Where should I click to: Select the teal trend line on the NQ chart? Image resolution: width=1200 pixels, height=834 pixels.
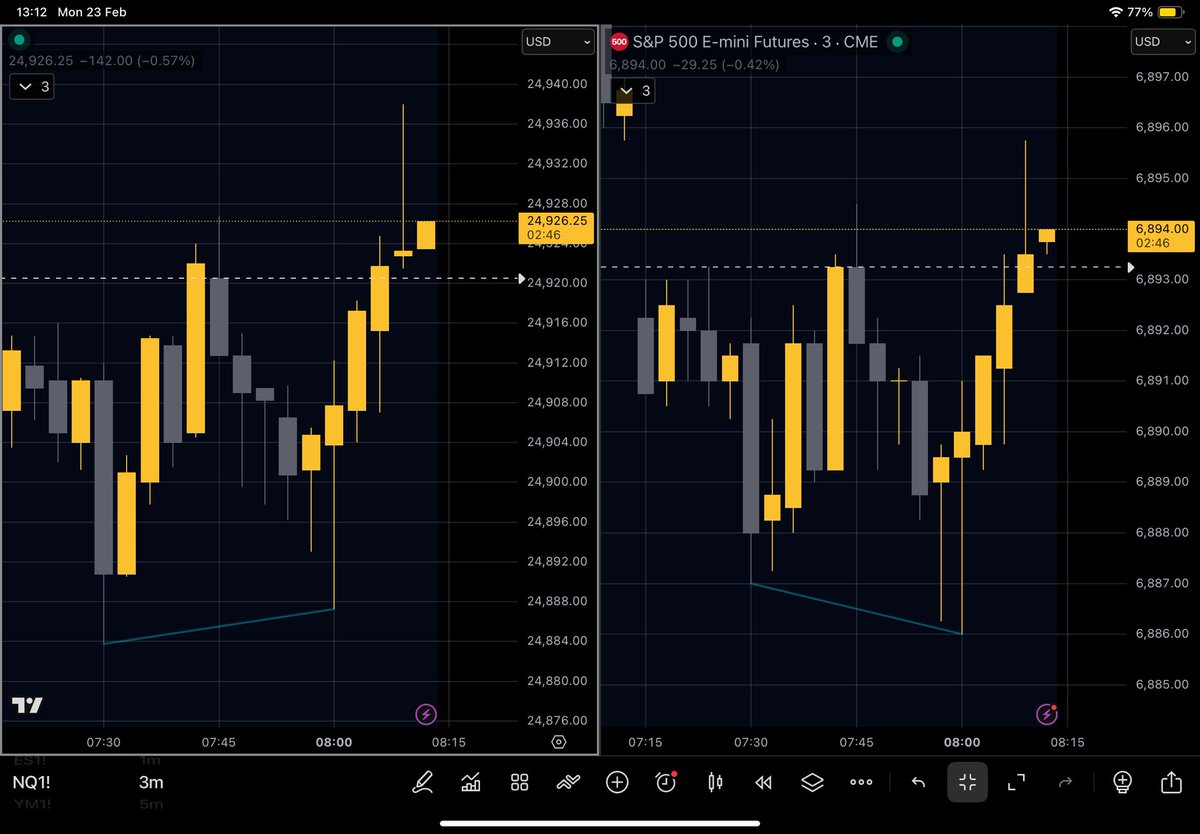coord(218,626)
